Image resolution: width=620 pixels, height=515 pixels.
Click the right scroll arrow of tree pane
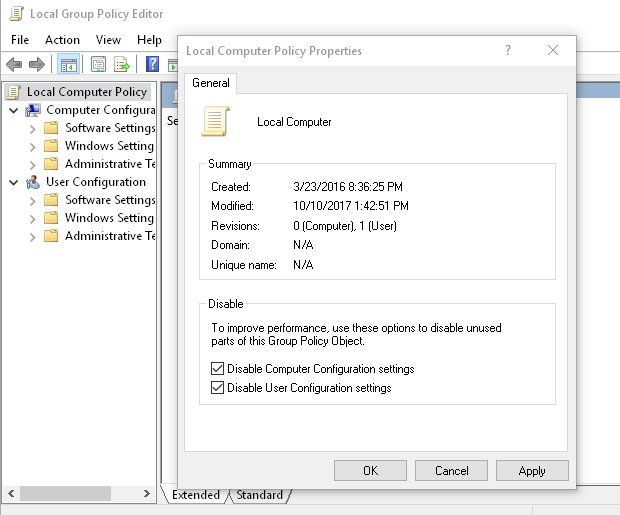pyautogui.click(x=147, y=493)
